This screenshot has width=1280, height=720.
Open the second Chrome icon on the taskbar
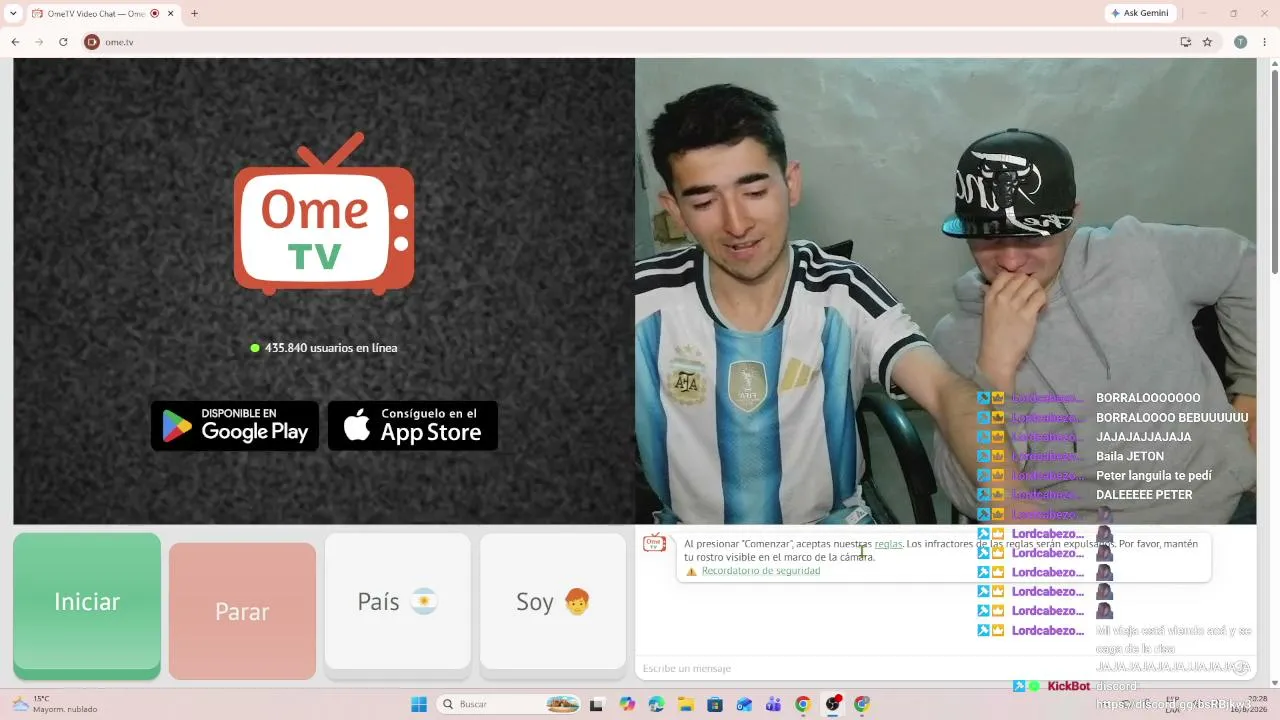(x=862, y=704)
